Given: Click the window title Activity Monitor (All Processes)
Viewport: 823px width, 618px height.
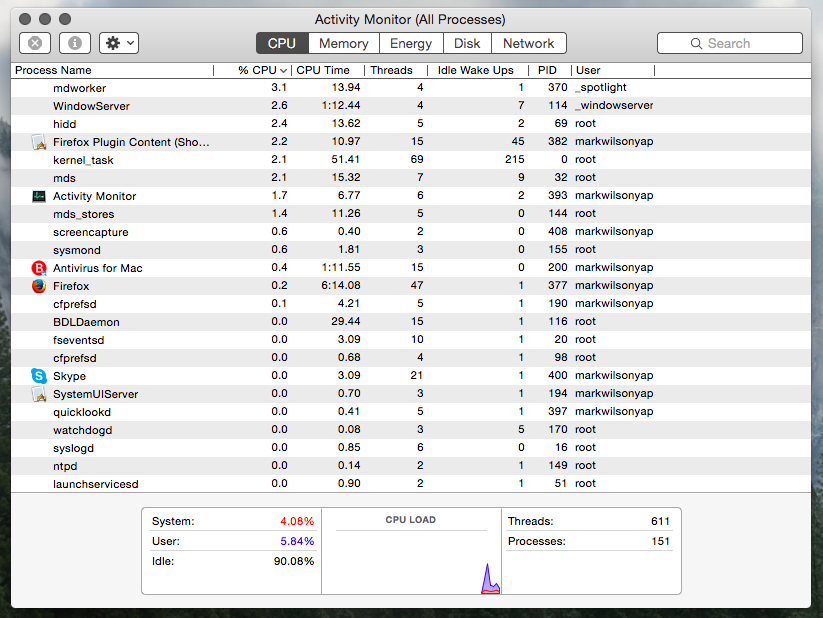Looking at the screenshot, I should 410,19.
